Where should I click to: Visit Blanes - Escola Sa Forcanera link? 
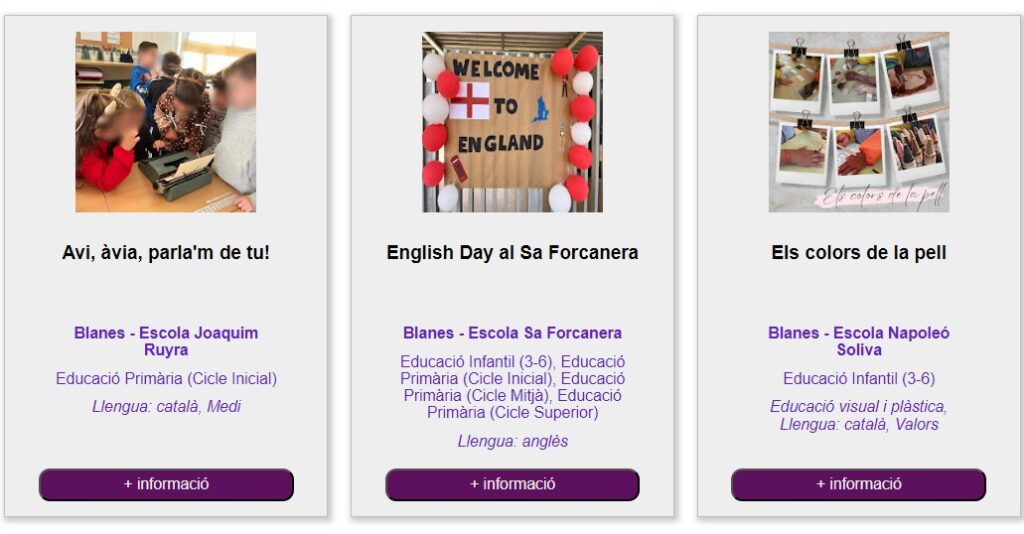point(512,333)
